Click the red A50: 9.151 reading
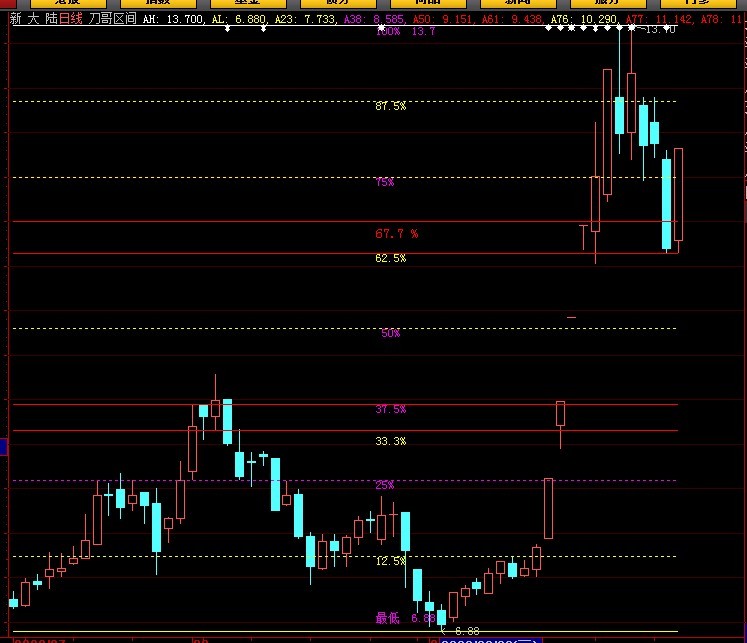747x643 pixels. coord(443,19)
